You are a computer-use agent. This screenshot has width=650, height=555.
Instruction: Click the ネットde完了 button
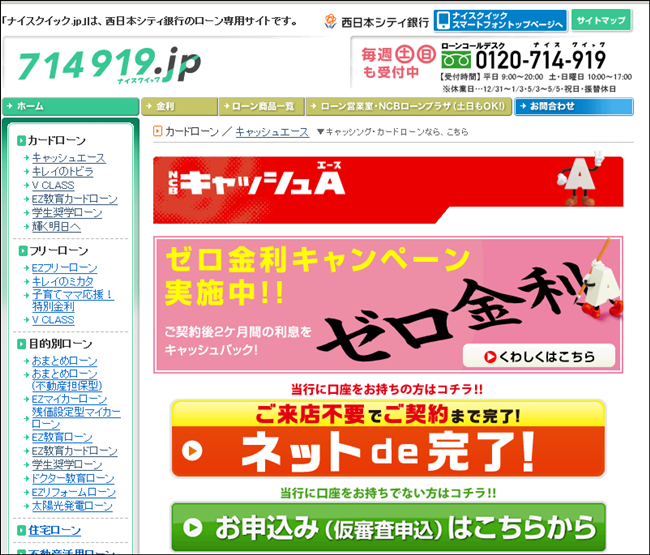tap(388, 439)
